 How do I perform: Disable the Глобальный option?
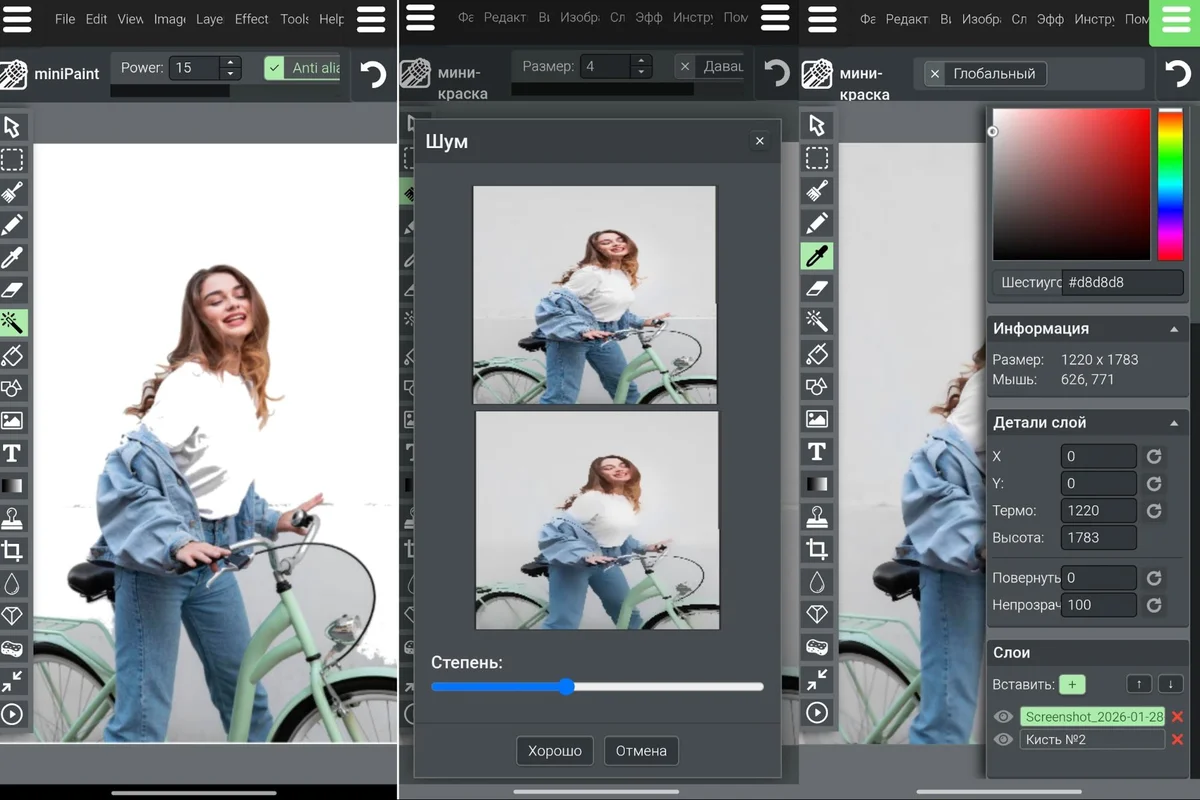[934, 74]
